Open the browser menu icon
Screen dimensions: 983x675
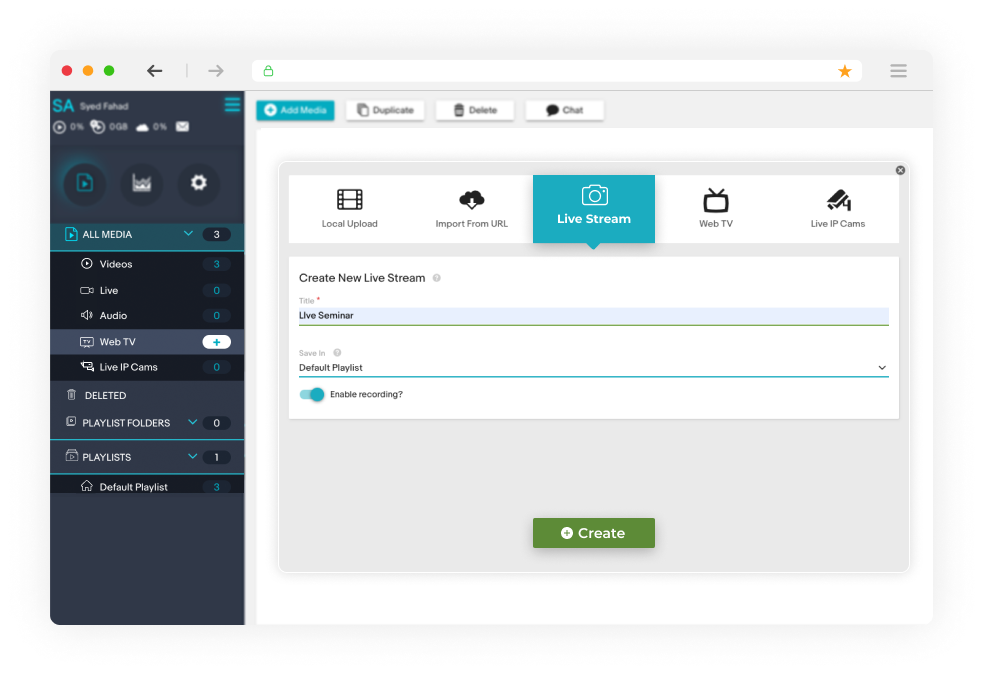pos(898,71)
